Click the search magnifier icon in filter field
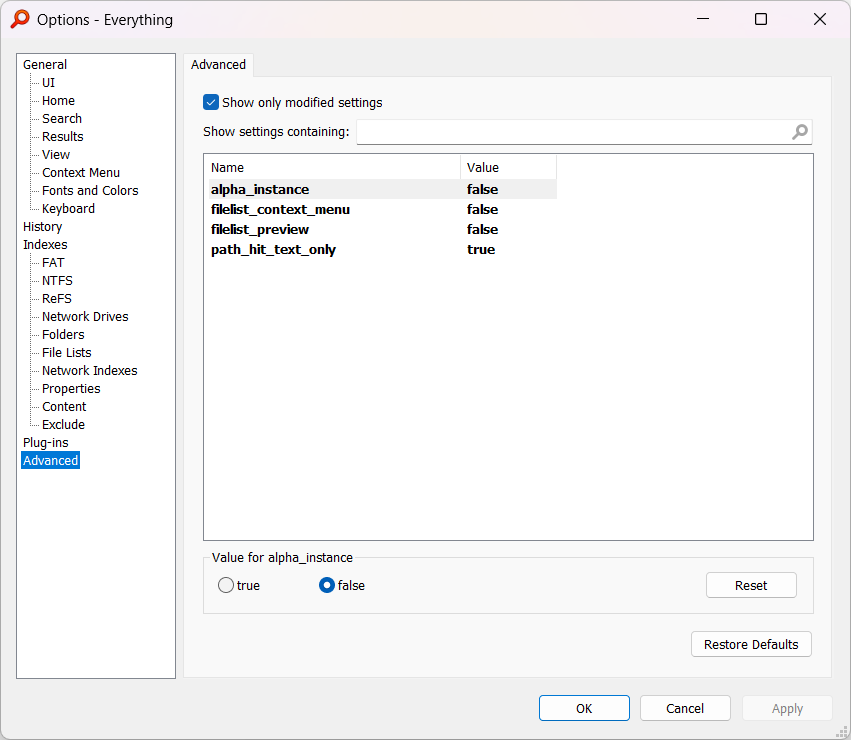851x740 pixels. point(799,132)
